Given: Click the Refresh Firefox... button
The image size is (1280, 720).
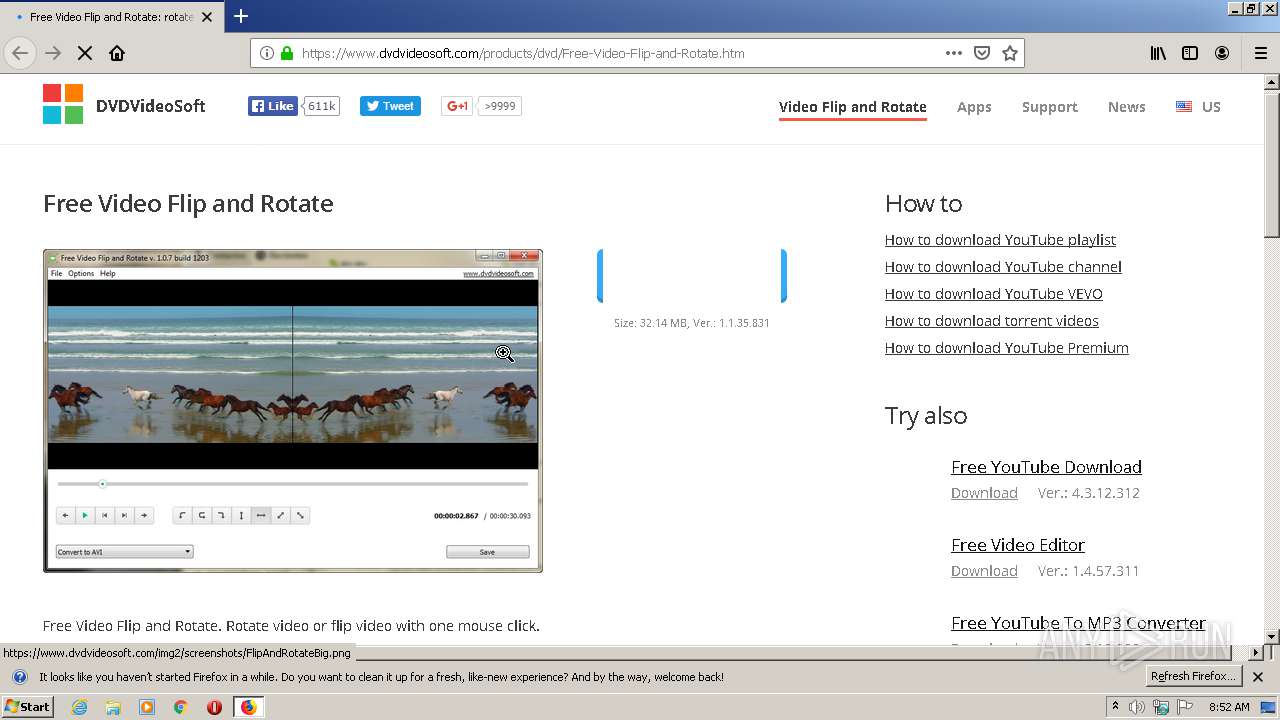Looking at the screenshot, I should [x=1194, y=677].
